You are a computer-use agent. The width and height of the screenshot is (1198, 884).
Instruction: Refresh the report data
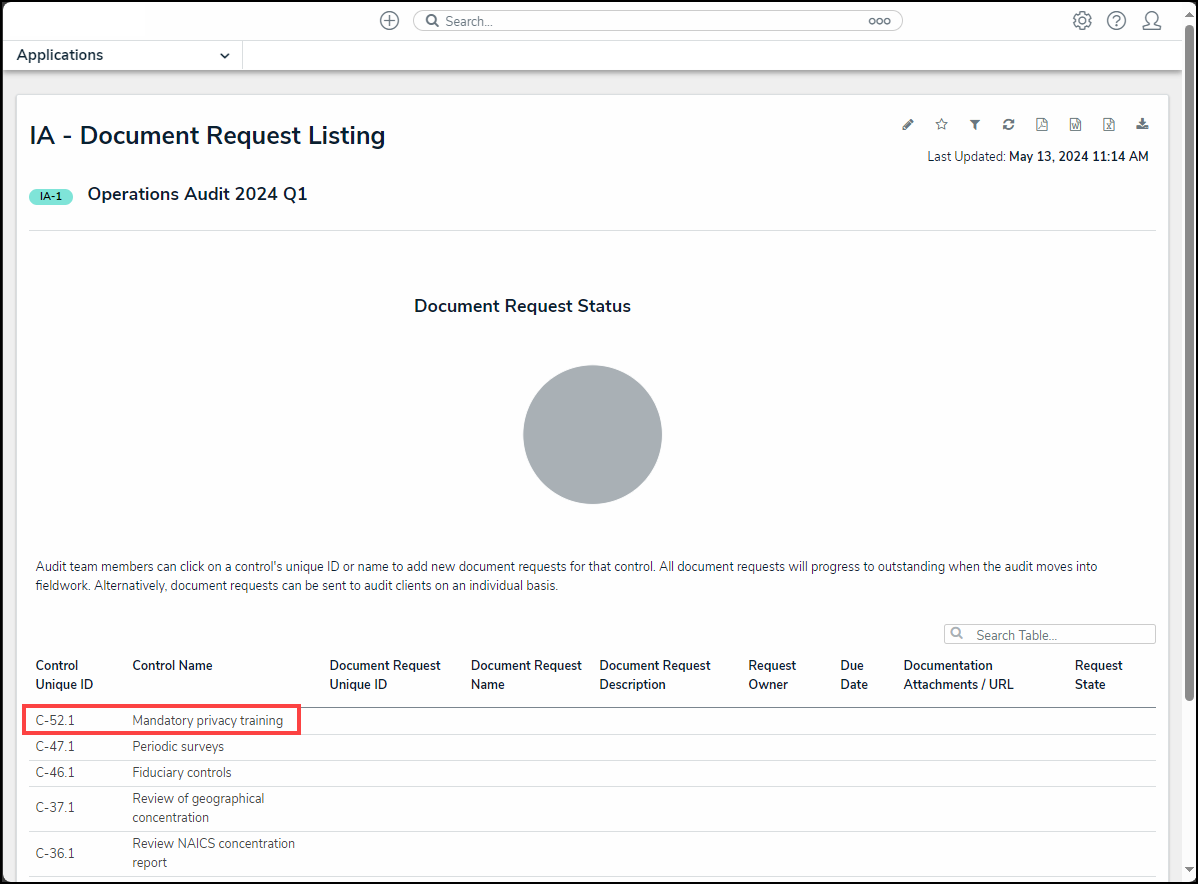coord(1008,125)
